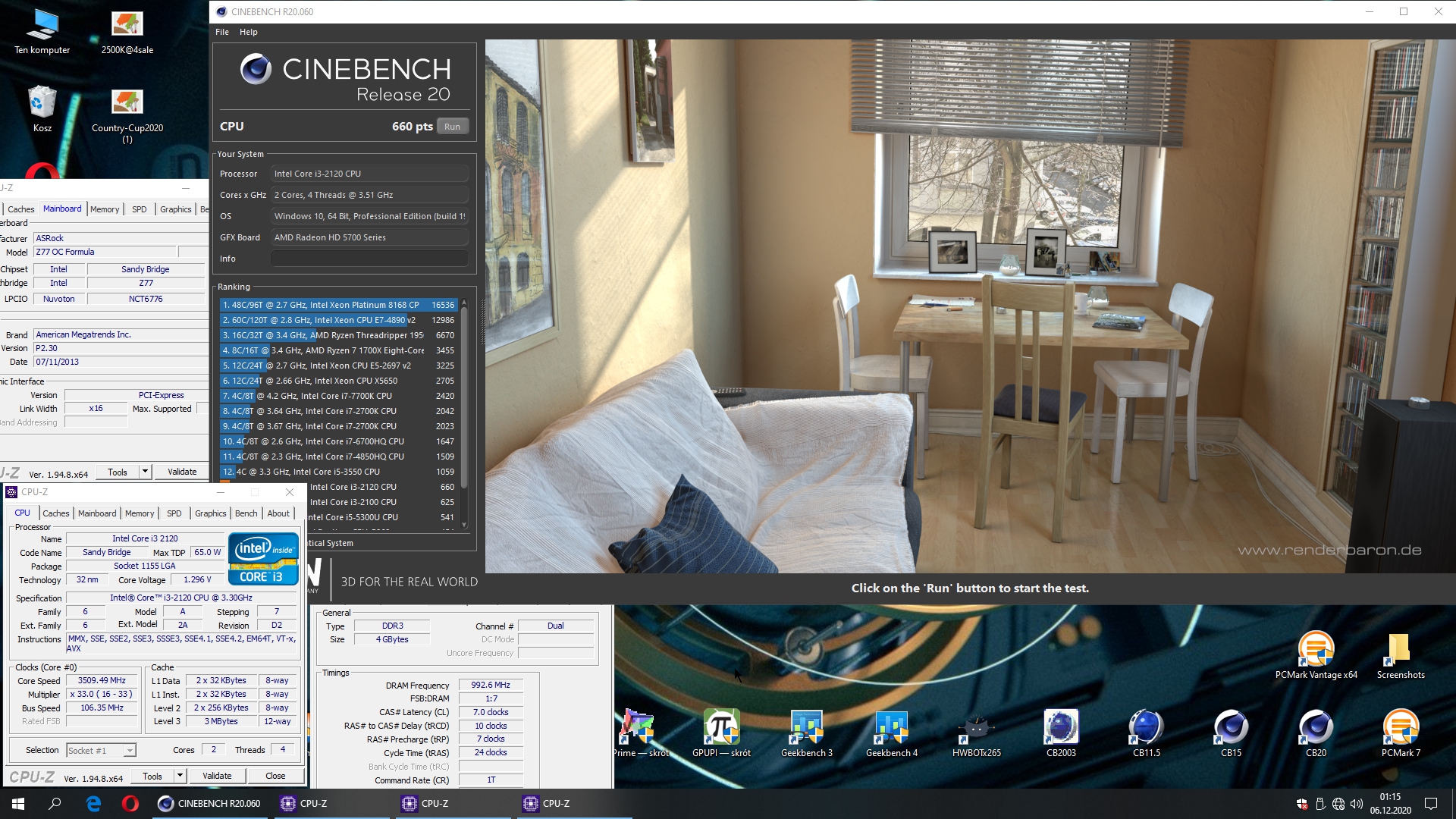This screenshot has height=819, width=1456.
Task: Launch HWBOTx265 desktop shortcut
Action: (x=977, y=733)
